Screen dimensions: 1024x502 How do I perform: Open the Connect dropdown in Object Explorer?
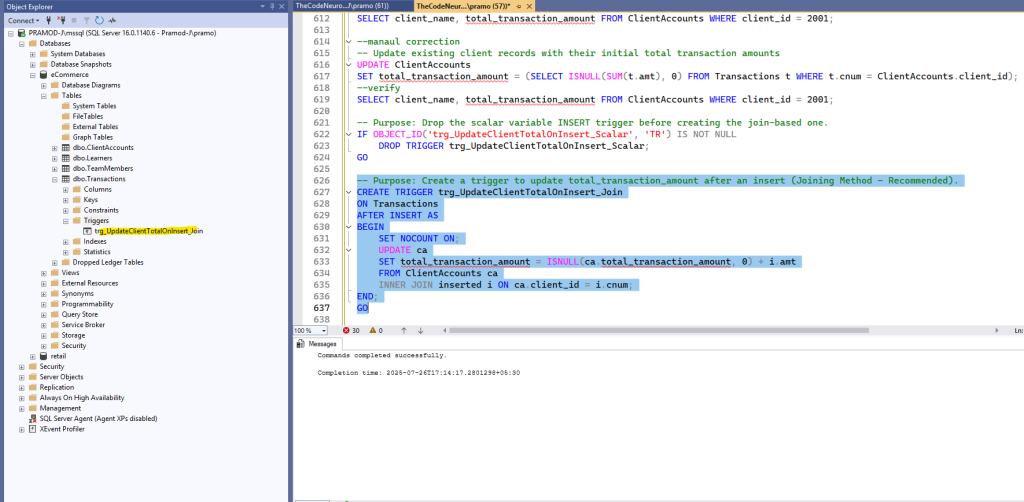pos(24,20)
